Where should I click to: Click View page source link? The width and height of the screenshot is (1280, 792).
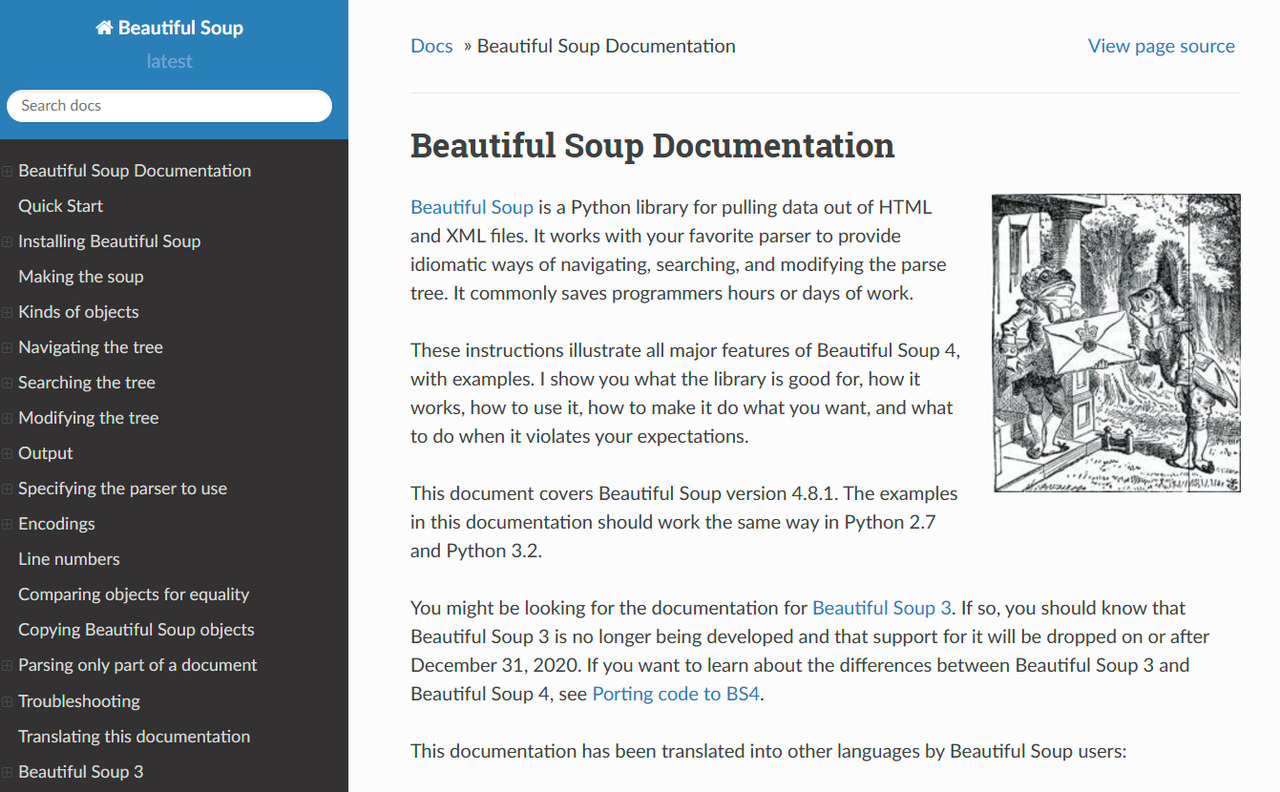(1161, 46)
